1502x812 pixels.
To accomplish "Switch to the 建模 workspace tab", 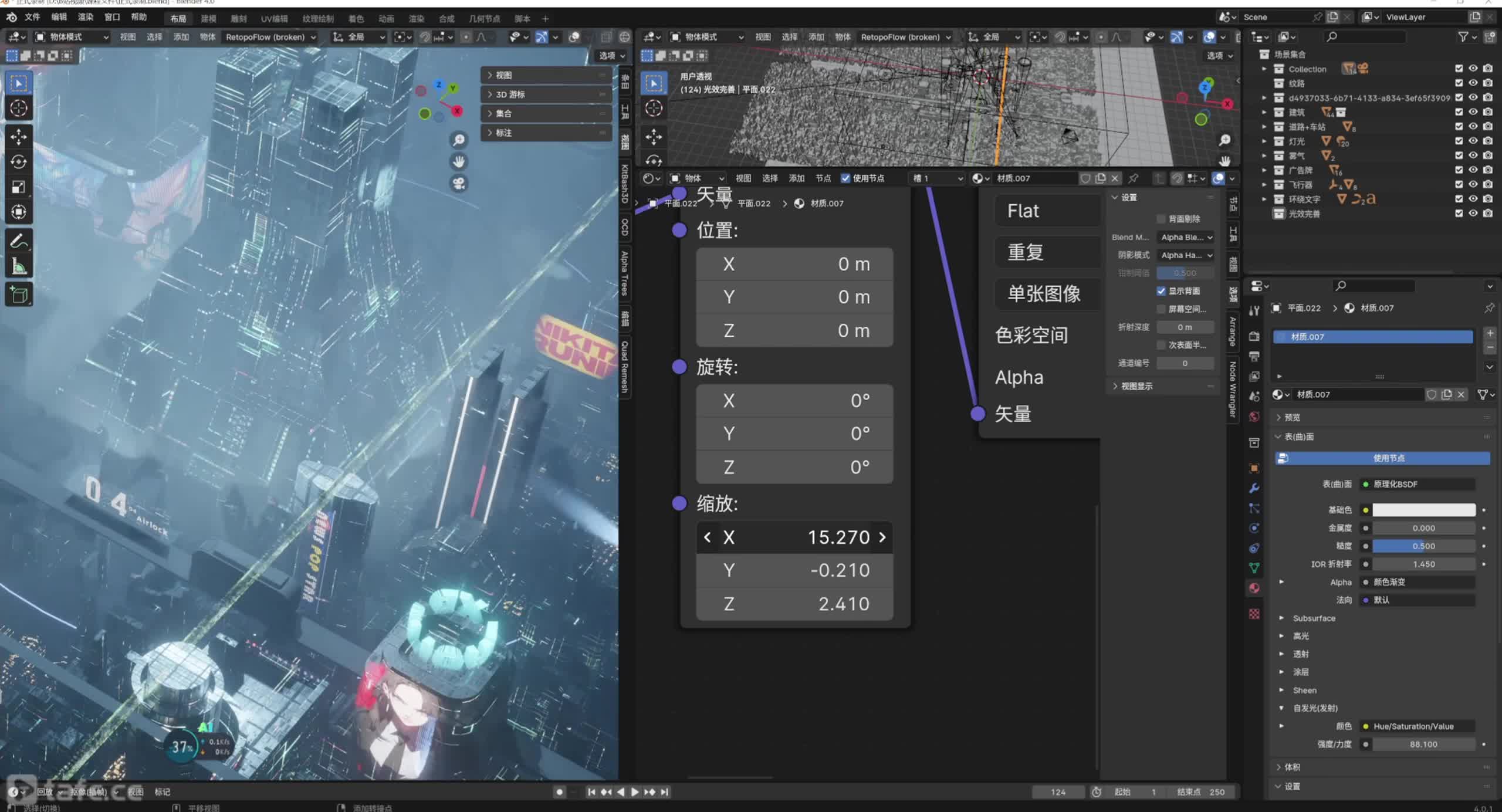I will point(208,19).
